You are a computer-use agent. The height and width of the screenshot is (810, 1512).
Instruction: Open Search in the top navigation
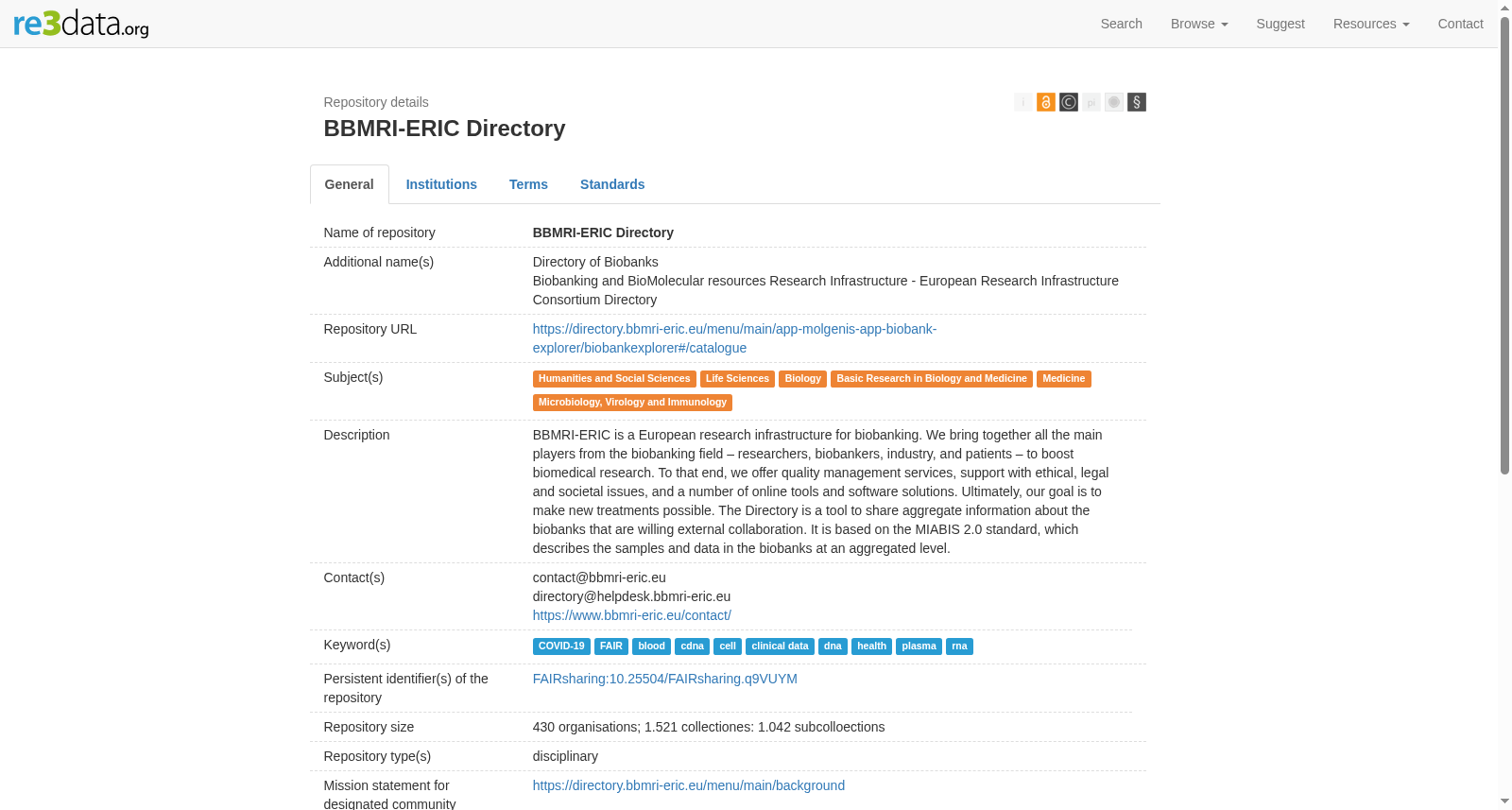click(1122, 24)
